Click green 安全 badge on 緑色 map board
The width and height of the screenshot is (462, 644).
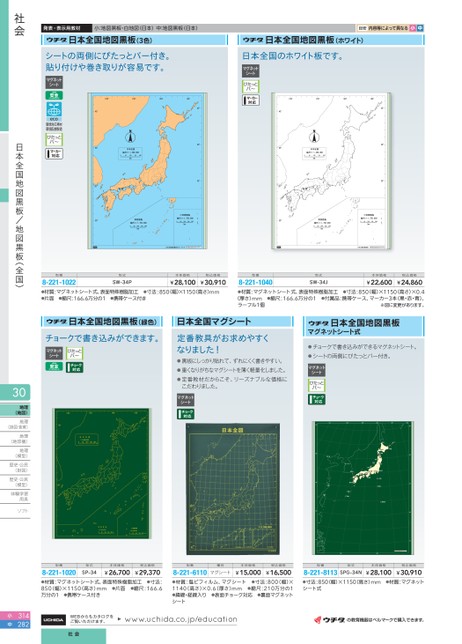click(x=54, y=366)
